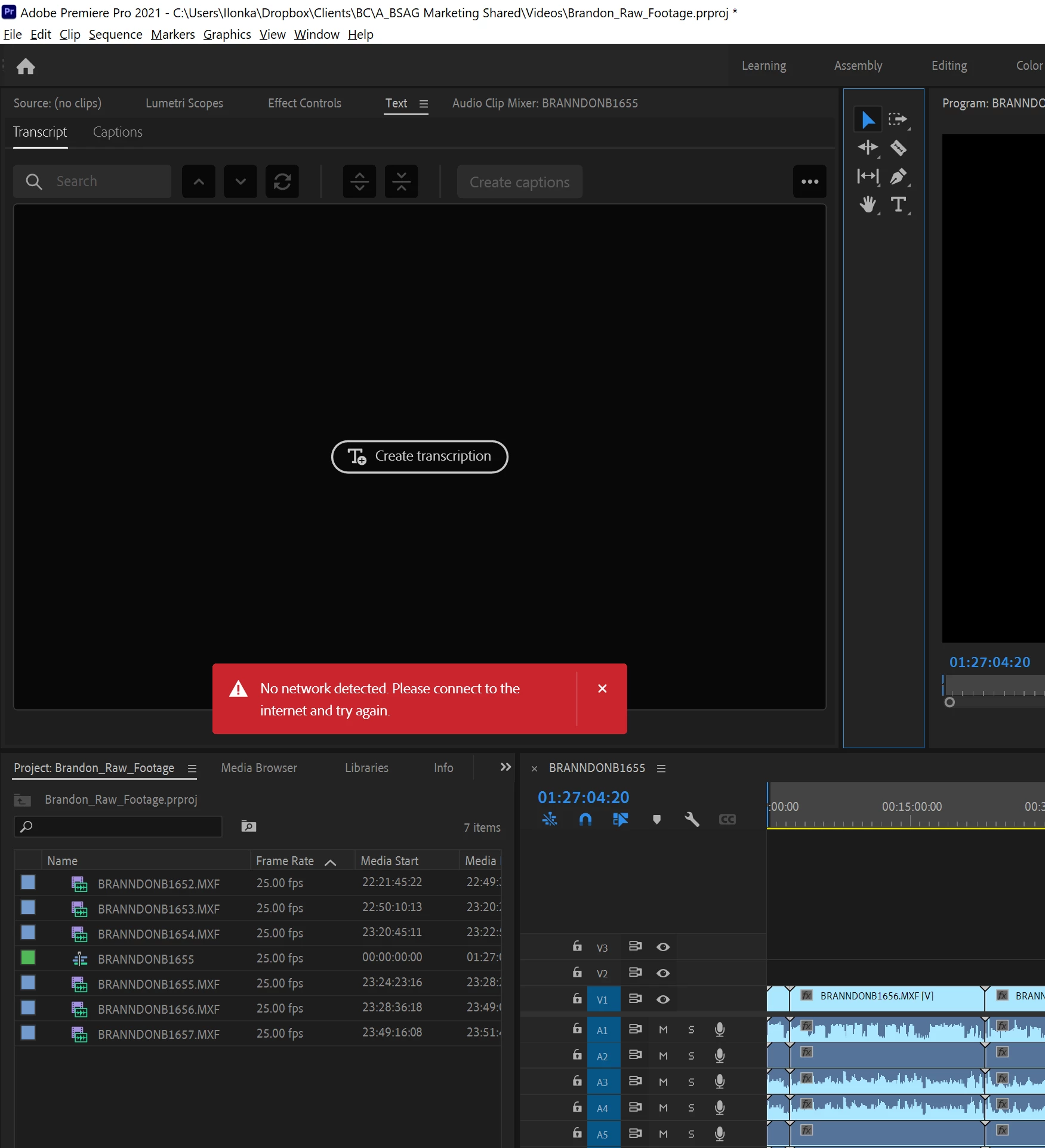
Task: Open the Lumetri Scopes tab
Action: coord(184,103)
